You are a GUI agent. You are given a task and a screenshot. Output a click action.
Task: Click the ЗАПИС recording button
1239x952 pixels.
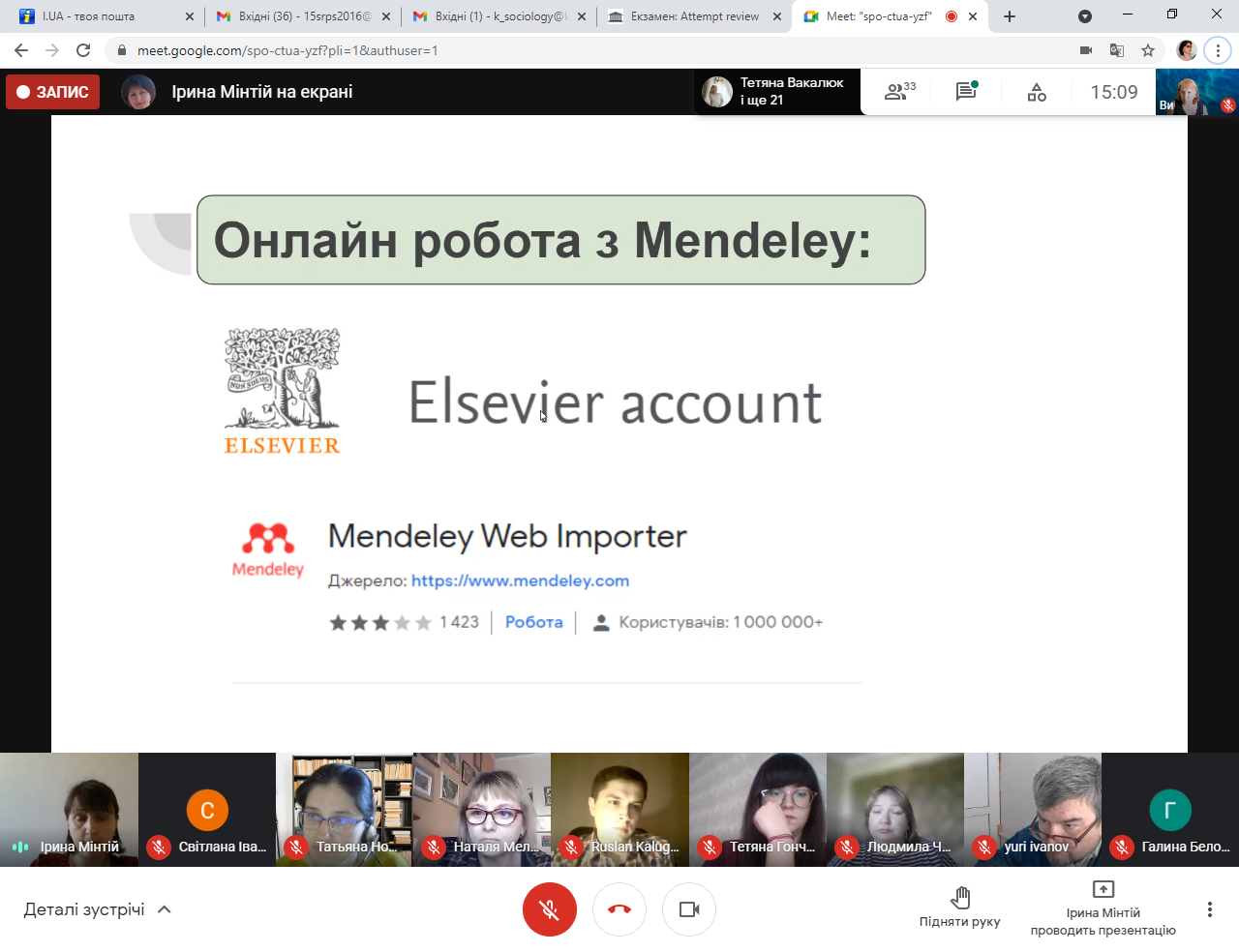coord(53,92)
